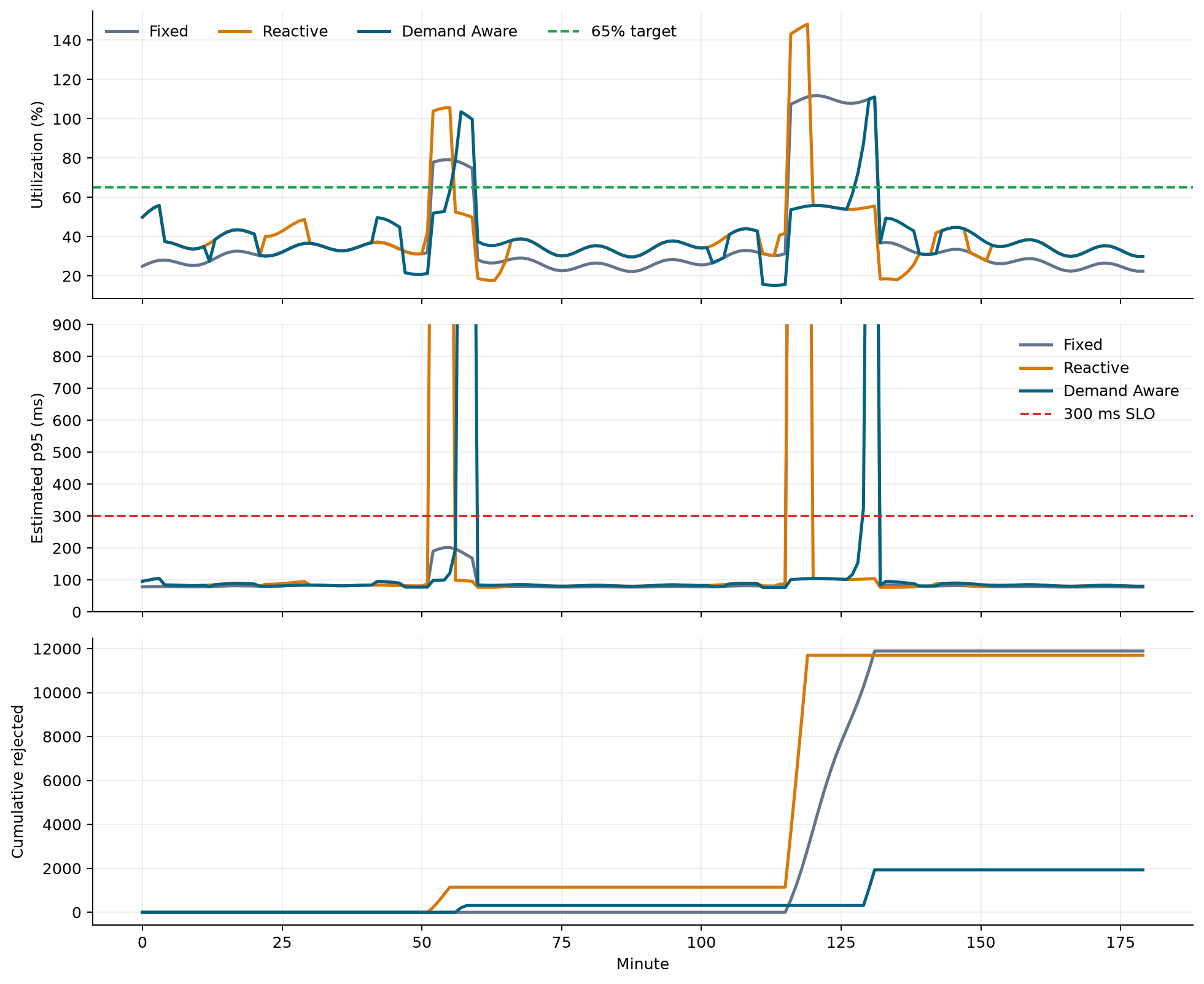This screenshot has height=984, width=1204.
Task: Click "Demand Aware" in the utilization chart legend
Action: [459, 31]
